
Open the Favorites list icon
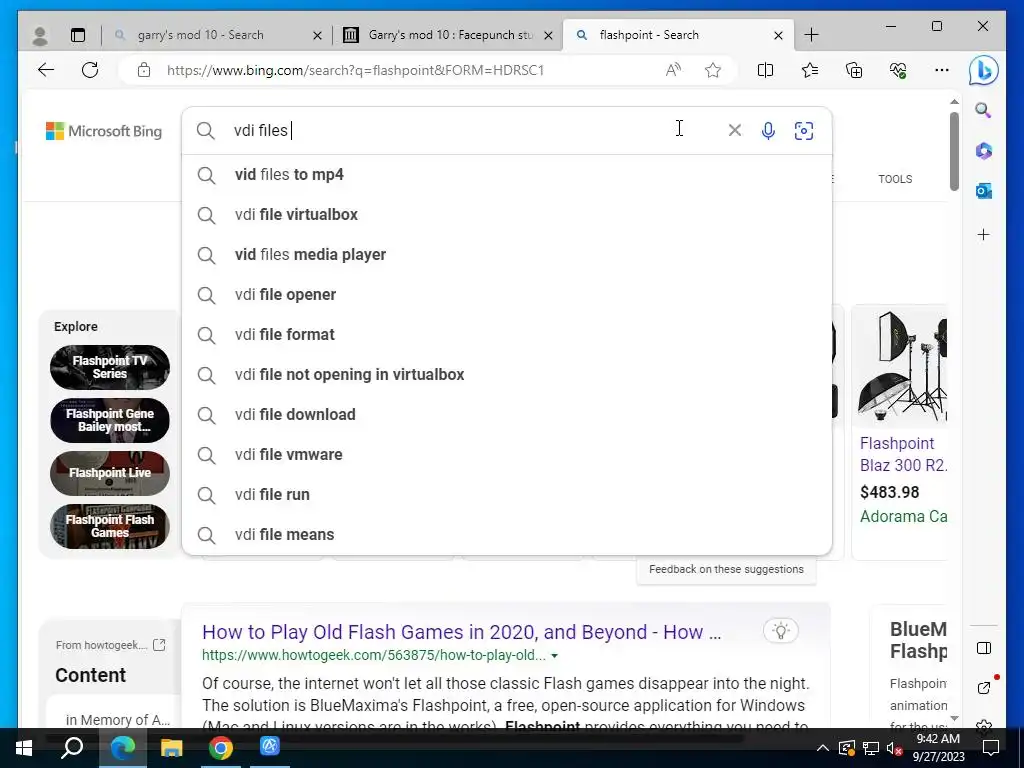[810, 70]
